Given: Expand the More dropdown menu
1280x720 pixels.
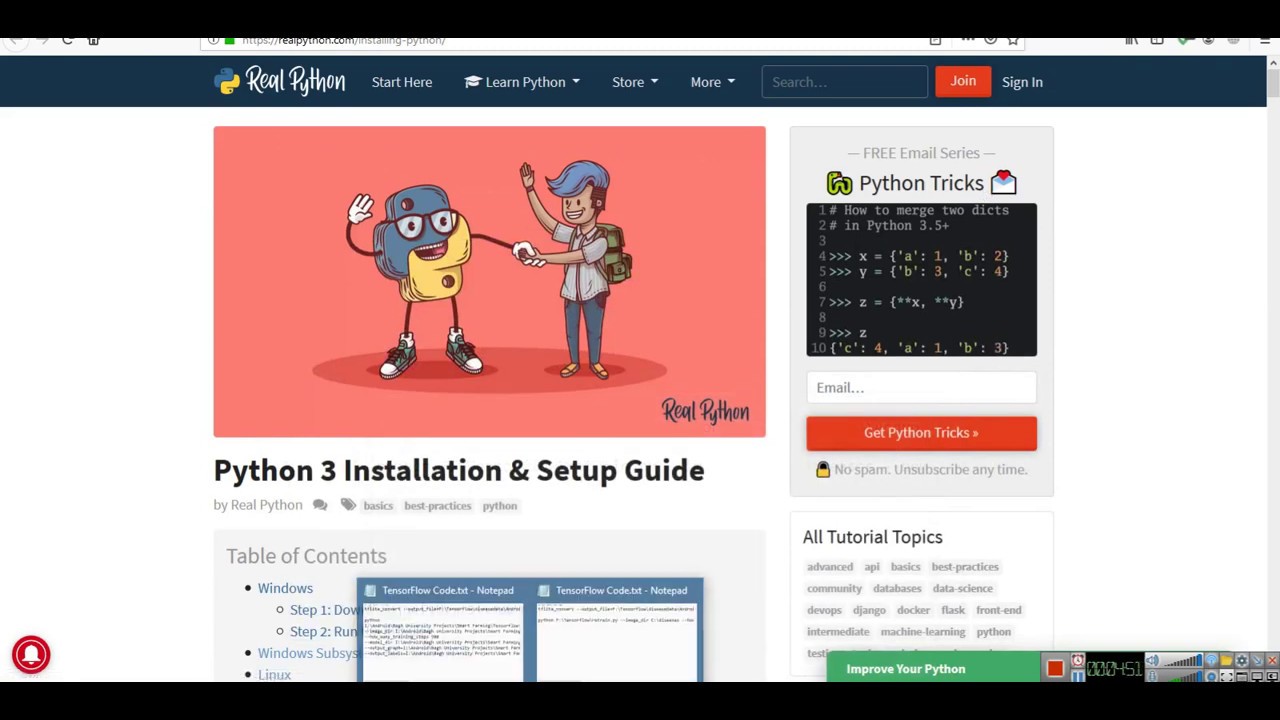Looking at the screenshot, I should (712, 82).
